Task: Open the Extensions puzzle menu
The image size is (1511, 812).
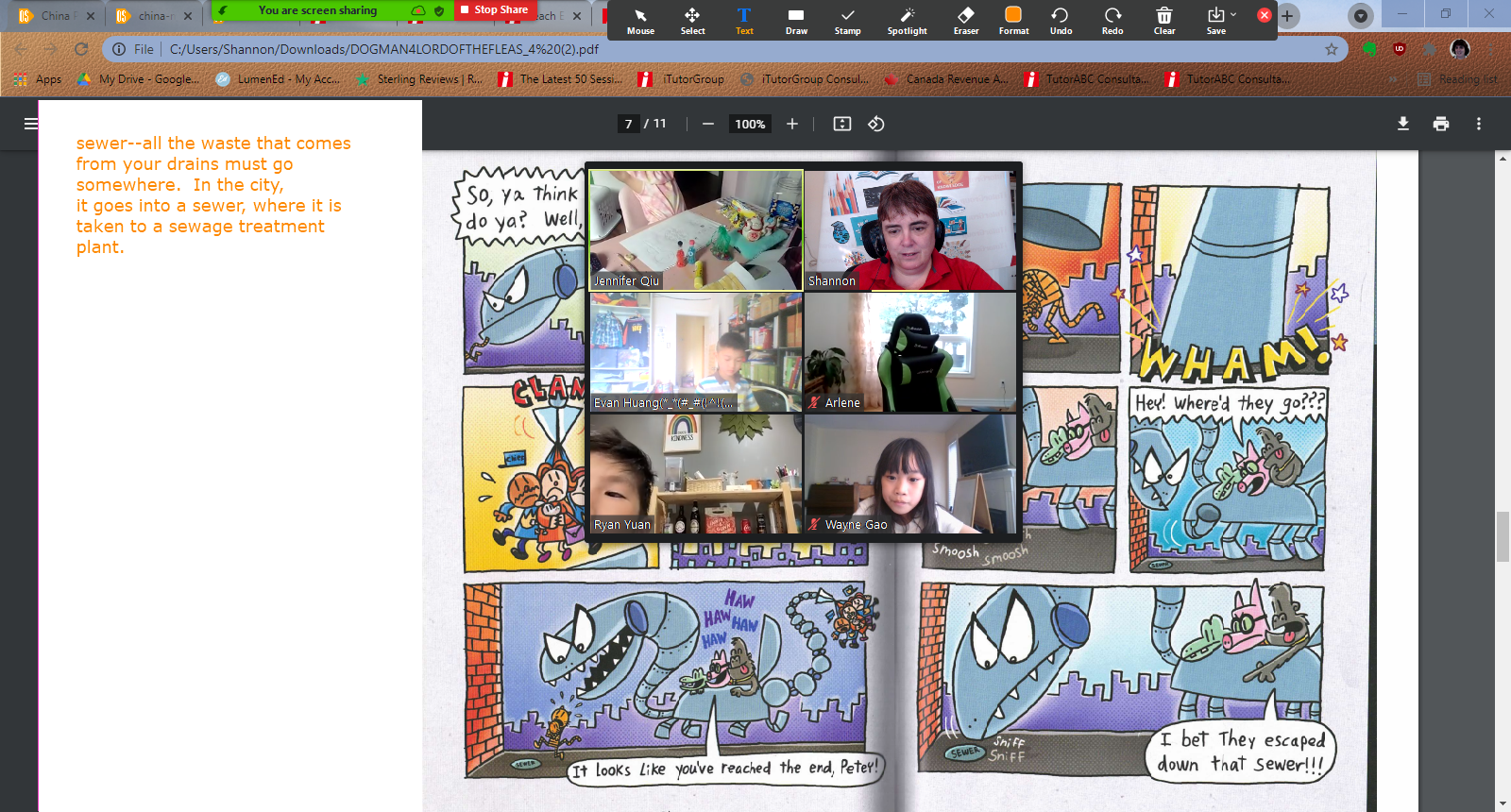Action: [1430, 49]
